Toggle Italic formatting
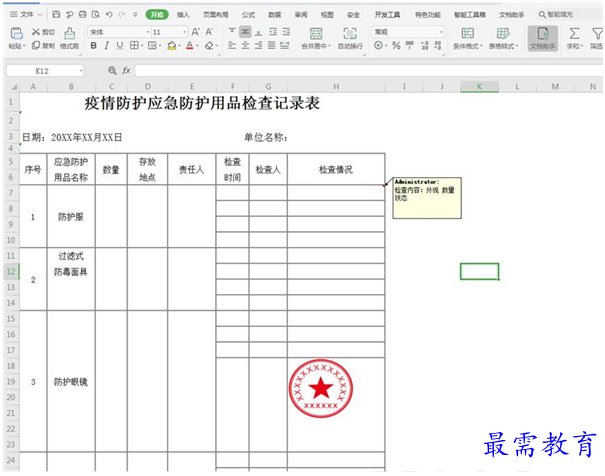Viewport: 605px width, 476px height. (x=106, y=46)
